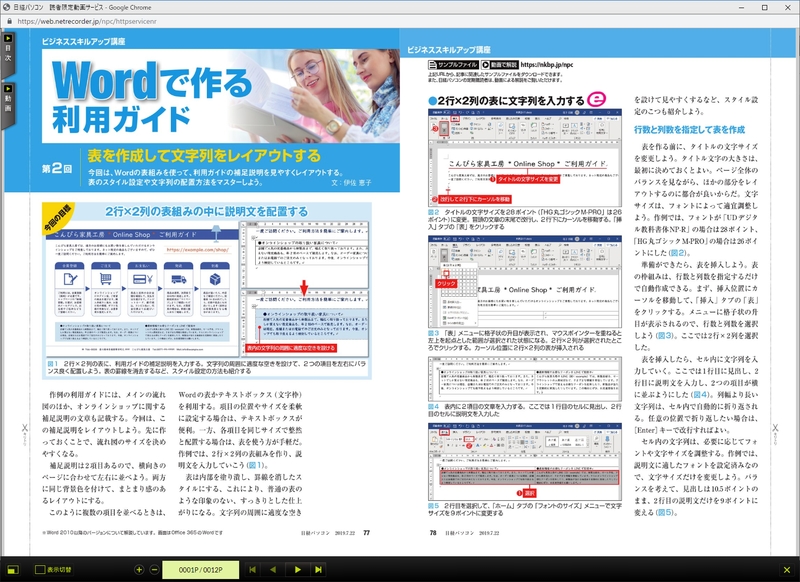Click the 表を作成して文字列をレイアウトする heading
Image resolution: width=800 pixels, height=582 pixels.
[204, 155]
